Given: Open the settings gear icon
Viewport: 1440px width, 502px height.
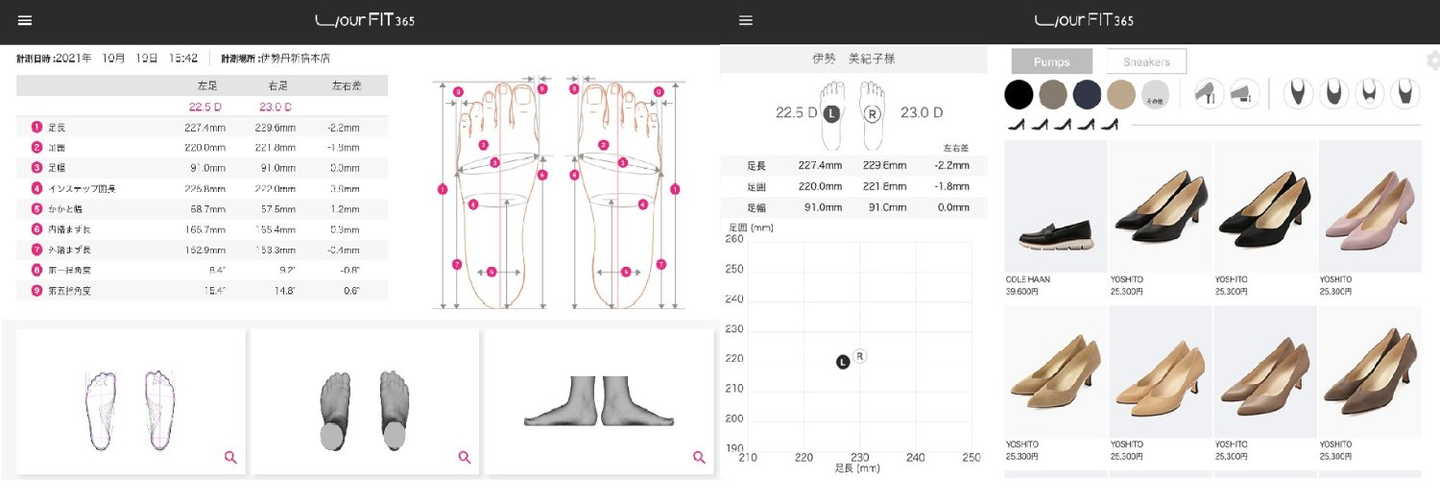Looking at the screenshot, I should [1432, 61].
